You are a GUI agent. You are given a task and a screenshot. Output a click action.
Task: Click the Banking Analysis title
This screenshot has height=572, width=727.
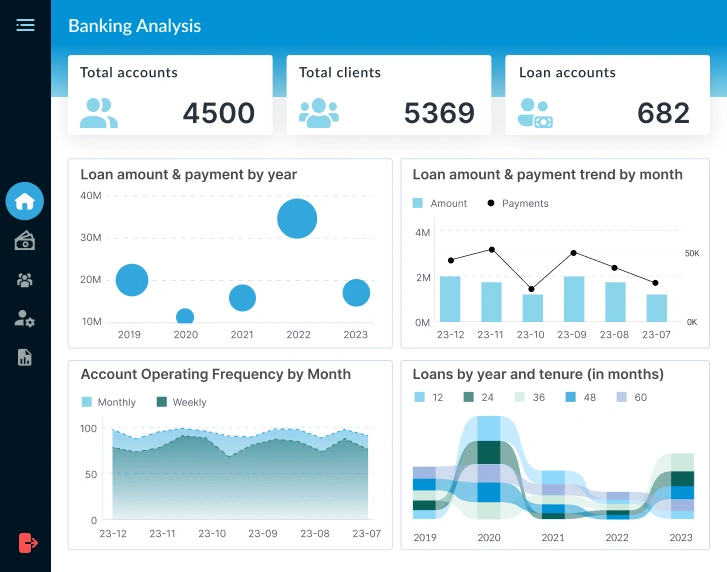(x=134, y=26)
